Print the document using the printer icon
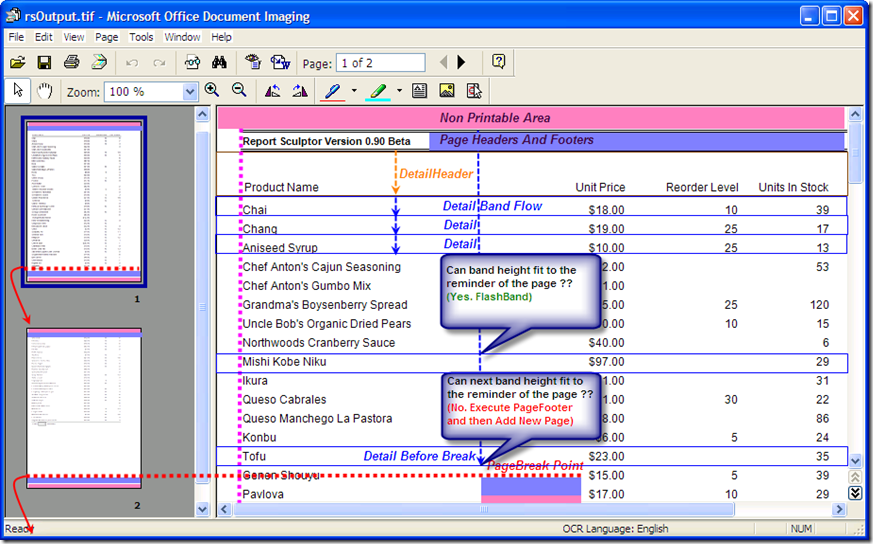This screenshot has width=873, height=544. pyautogui.click(x=72, y=62)
